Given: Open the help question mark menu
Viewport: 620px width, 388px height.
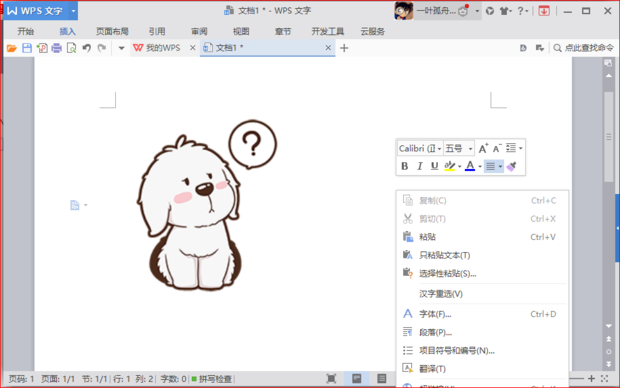Looking at the screenshot, I should (522, 11).
